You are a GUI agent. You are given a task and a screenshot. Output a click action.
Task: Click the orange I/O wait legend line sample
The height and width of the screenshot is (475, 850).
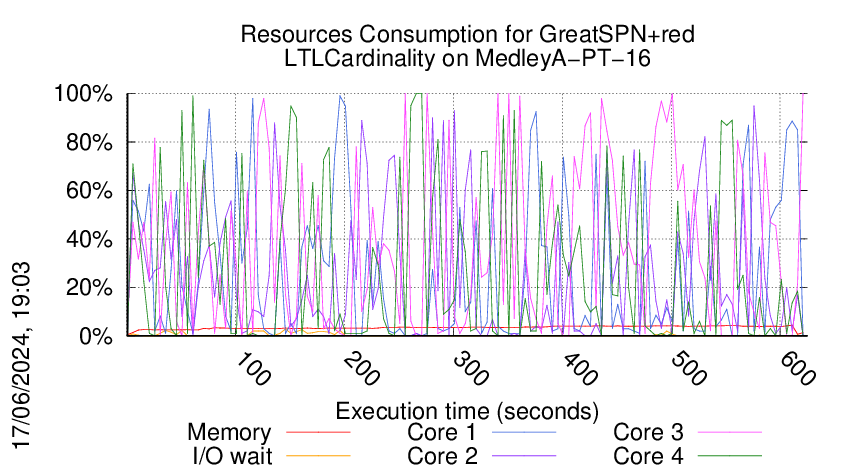click(x=318, y=456)
